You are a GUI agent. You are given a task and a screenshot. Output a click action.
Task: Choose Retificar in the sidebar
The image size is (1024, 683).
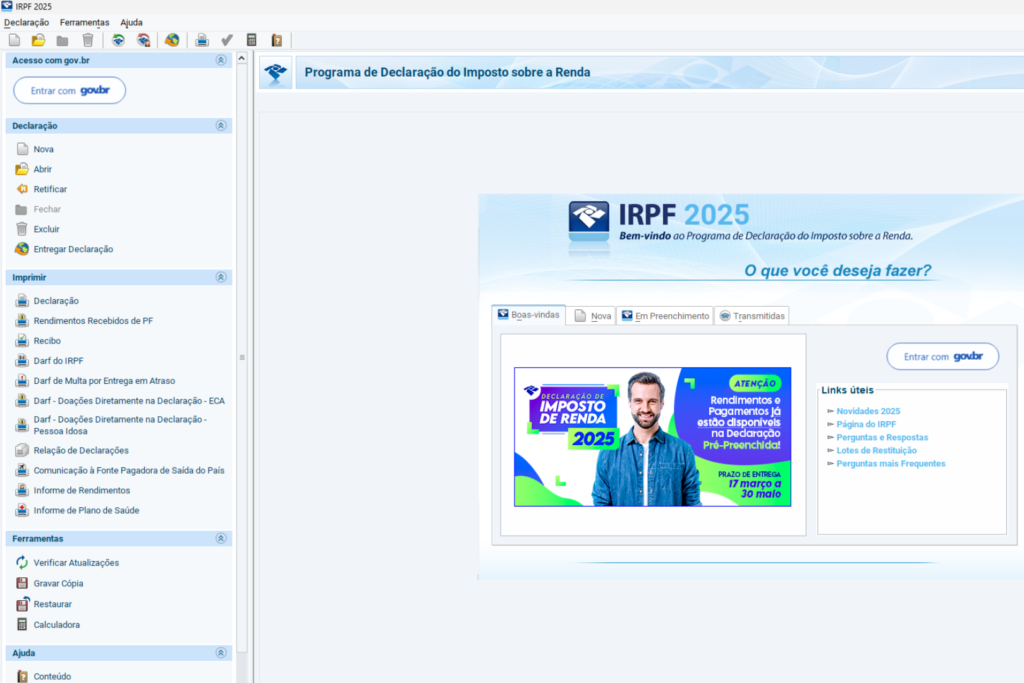(x=50, y=189)
